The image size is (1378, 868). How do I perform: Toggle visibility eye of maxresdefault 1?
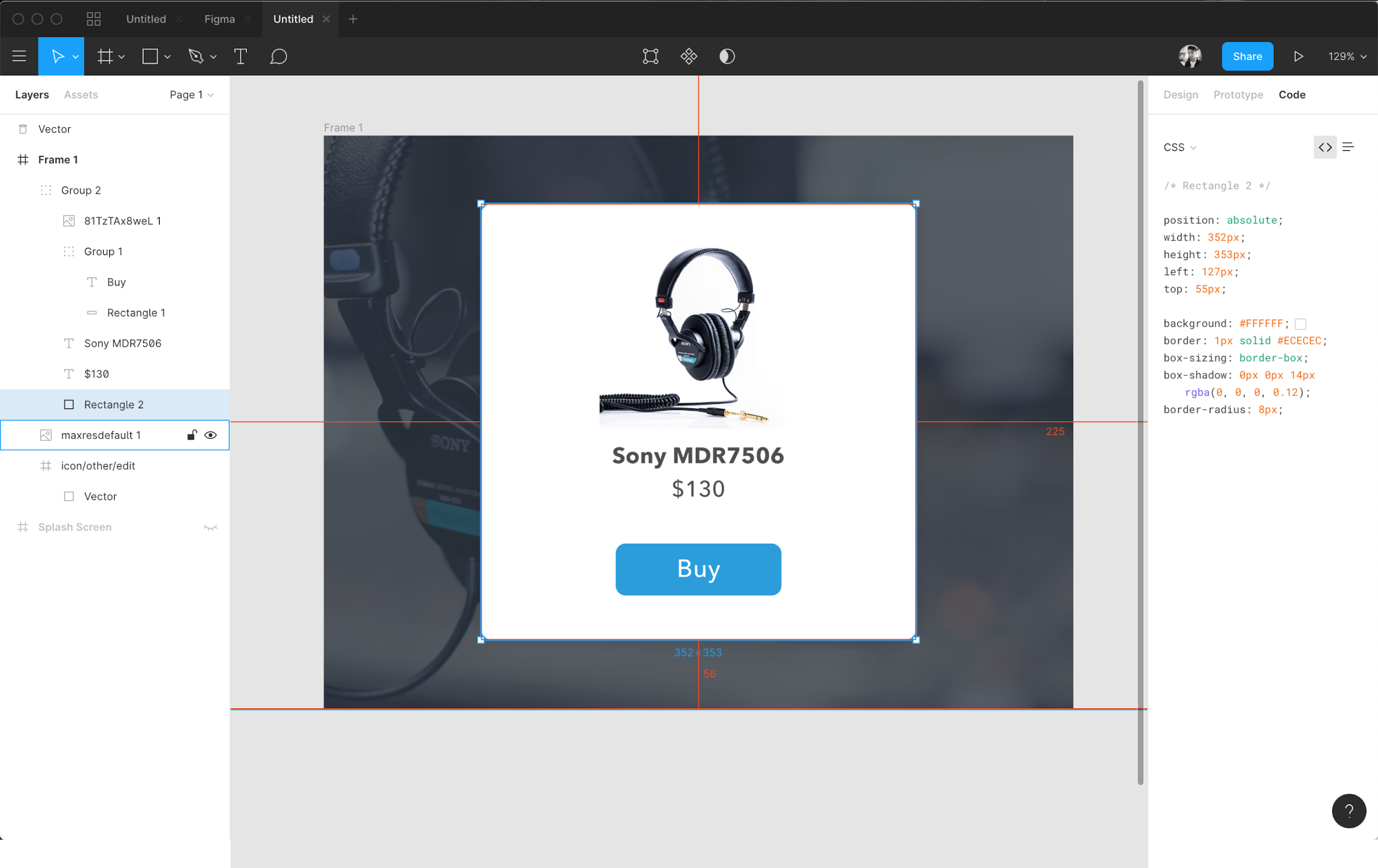point(211,435)
